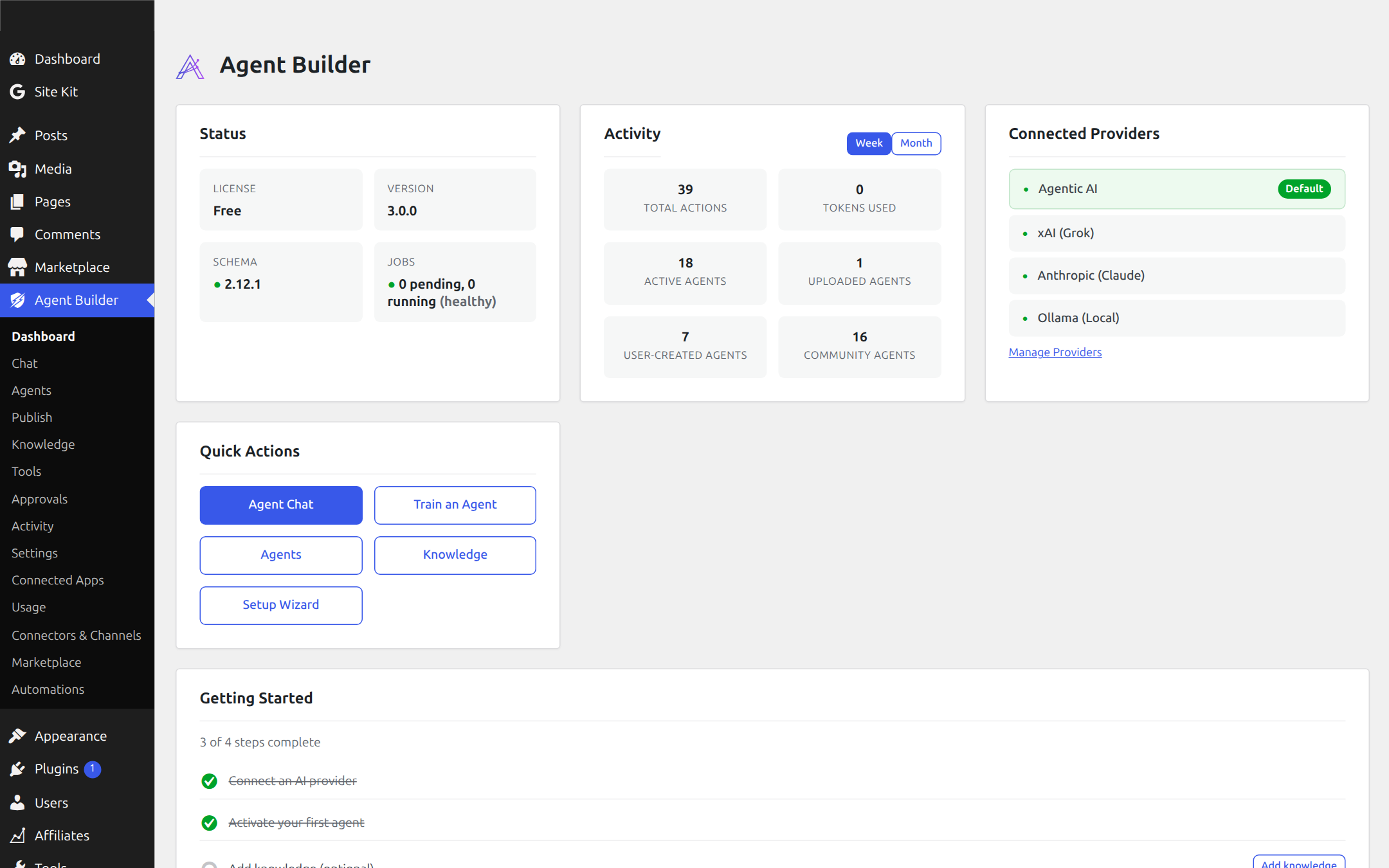Select the Anthropic (Claude) provider row
The width and height of the screenshot is (1389, 868).
pyautogui.click(x=1177, y=276)
